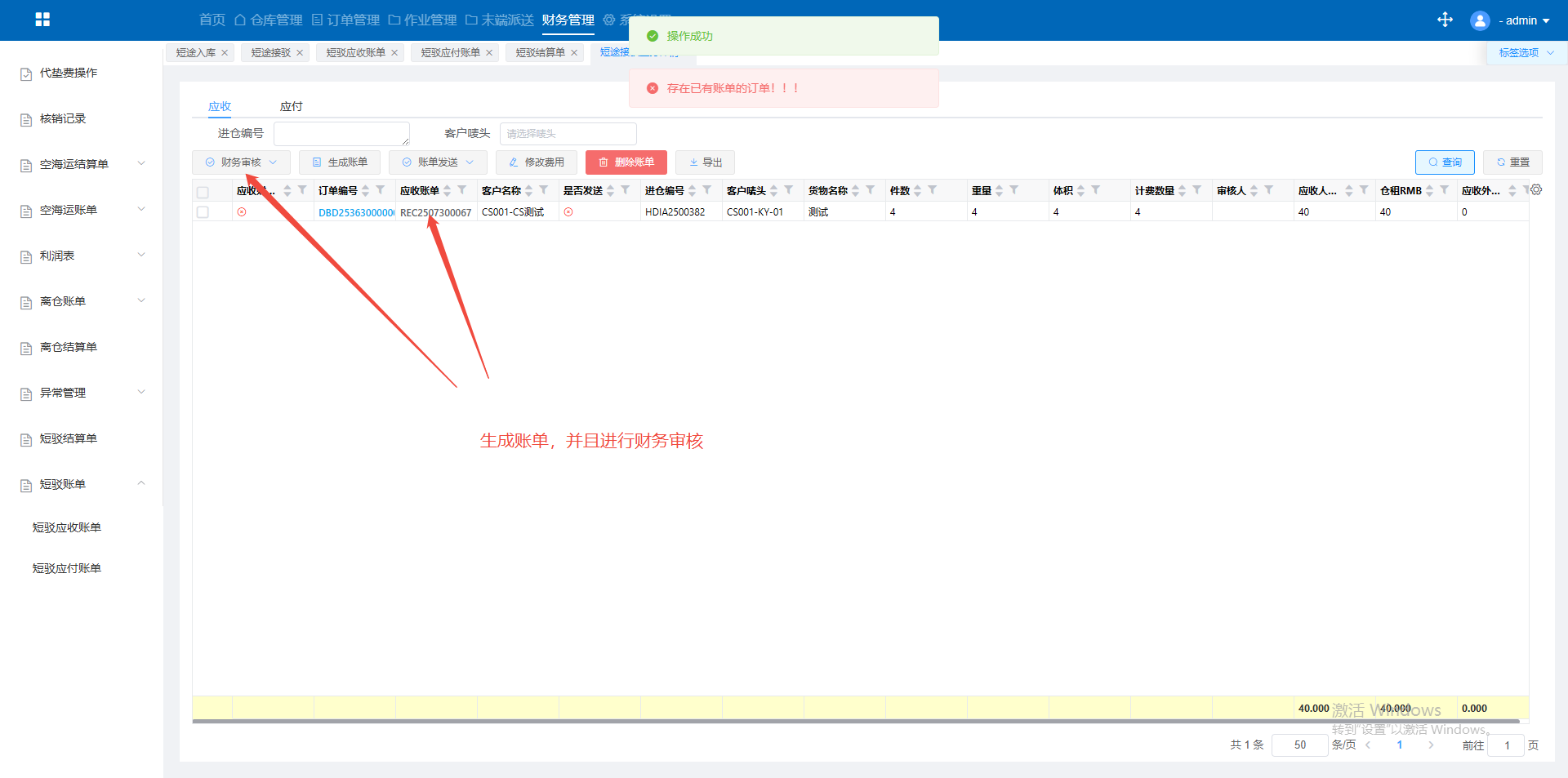This screenshot has width=1568, height=778.
Task: Open order link DBD2536300000
Action: click(355, 212)
